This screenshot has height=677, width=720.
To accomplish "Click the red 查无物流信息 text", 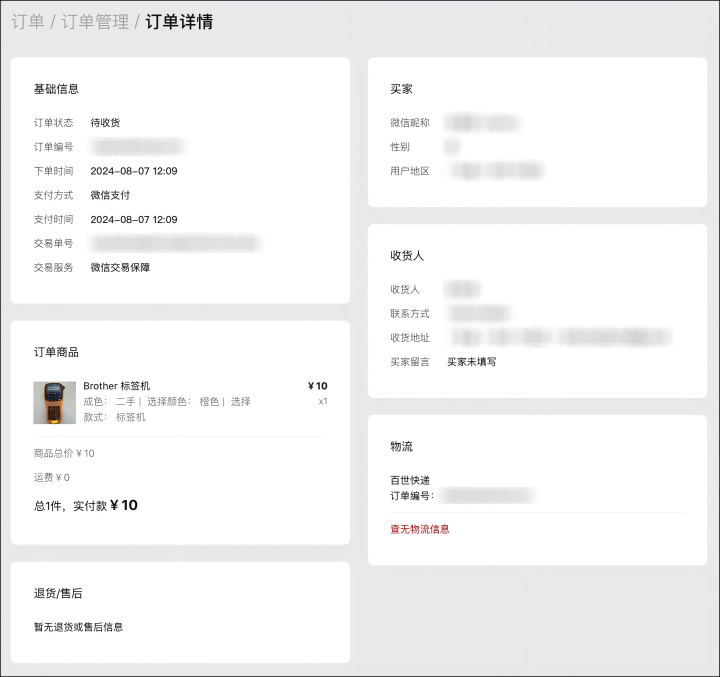I will 420,529.
